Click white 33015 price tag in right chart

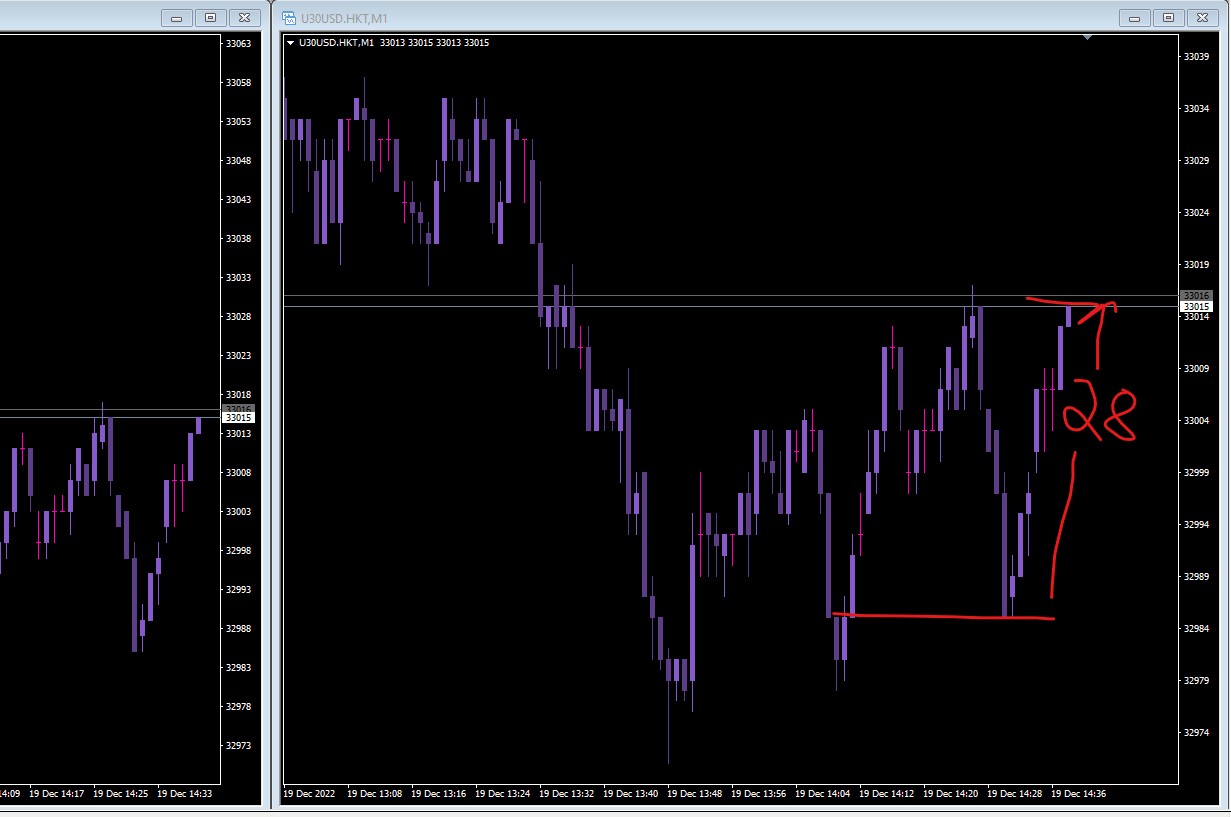pyautogui.click(x=1197, y=306)
